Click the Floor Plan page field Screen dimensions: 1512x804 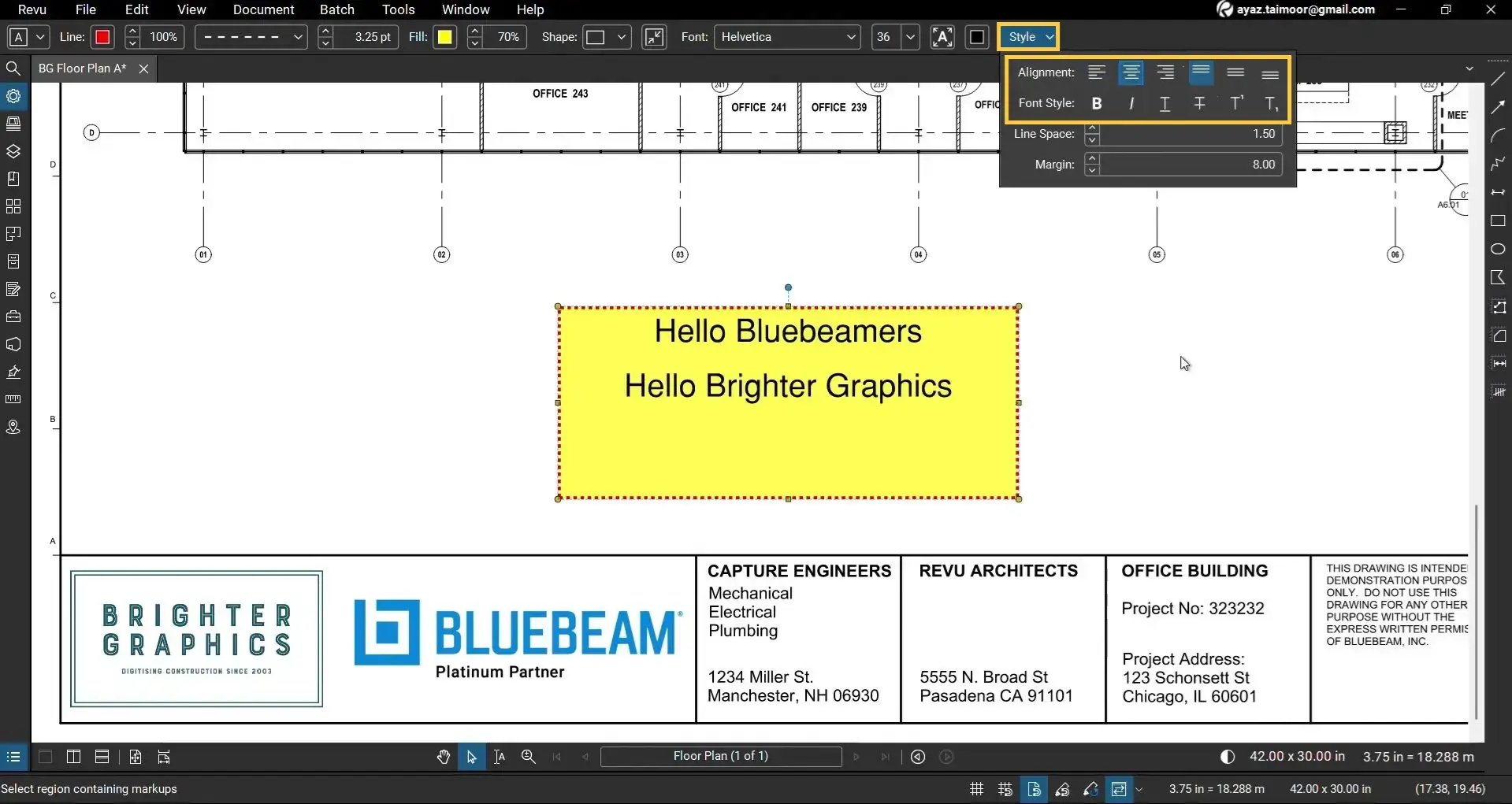coord(720,756)
